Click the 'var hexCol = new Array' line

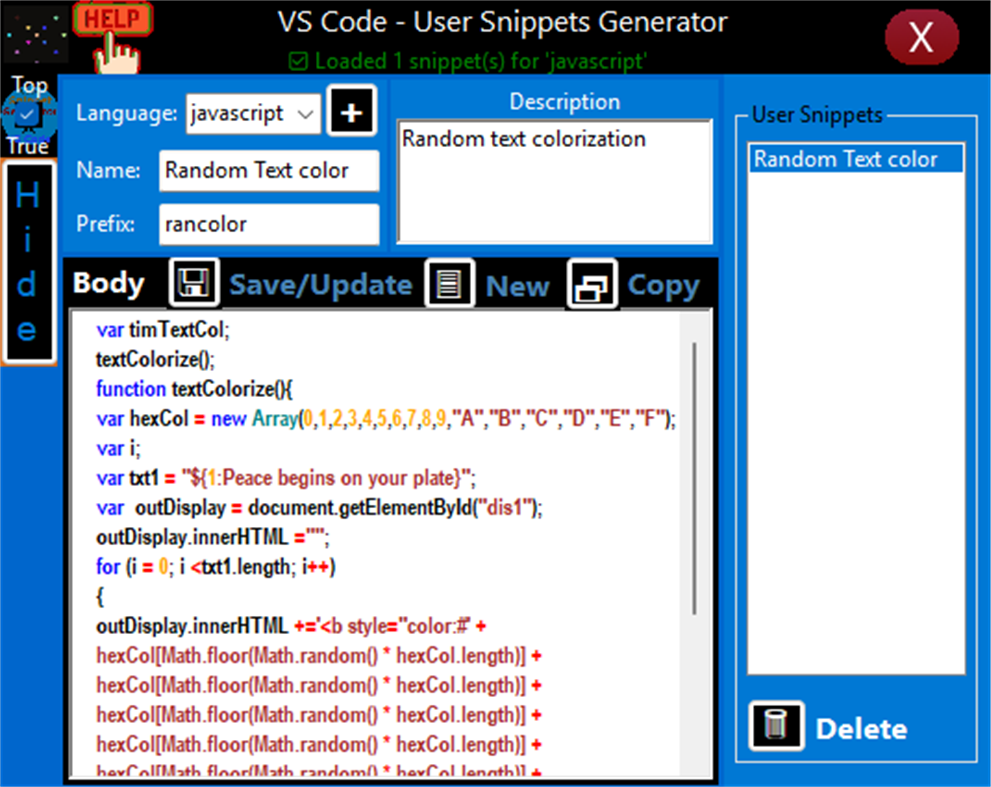(386, 418)
